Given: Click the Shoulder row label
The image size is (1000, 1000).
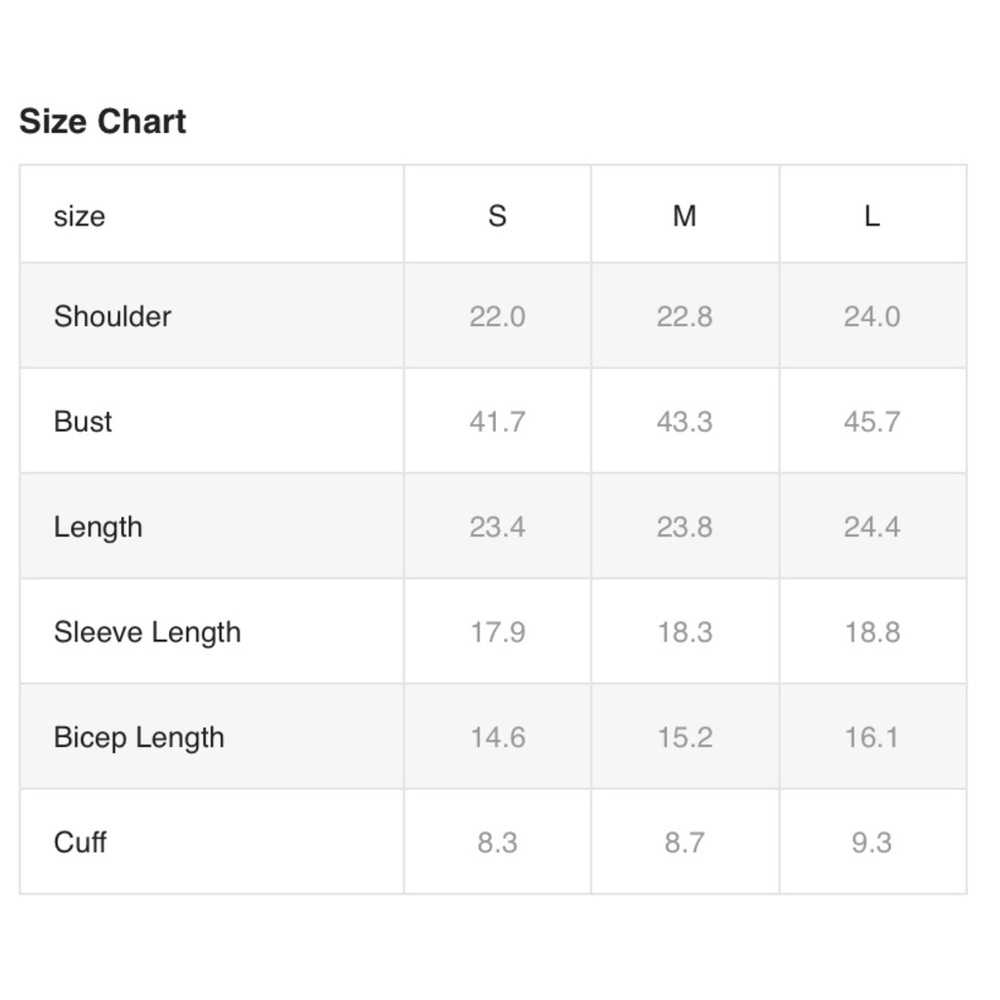Looking at the screenshot, I should pyautogui.click(x=113, y=316).
